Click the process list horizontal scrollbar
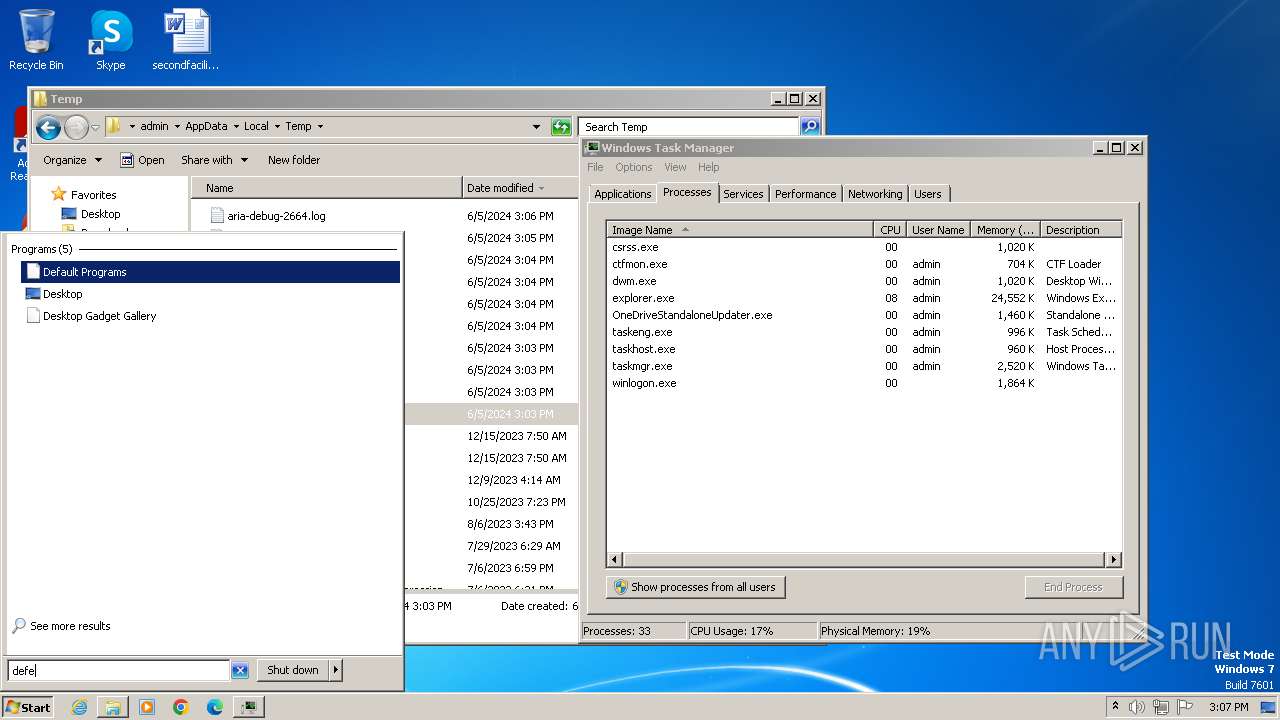1280x720 pixels. click(x=864, y=560)
